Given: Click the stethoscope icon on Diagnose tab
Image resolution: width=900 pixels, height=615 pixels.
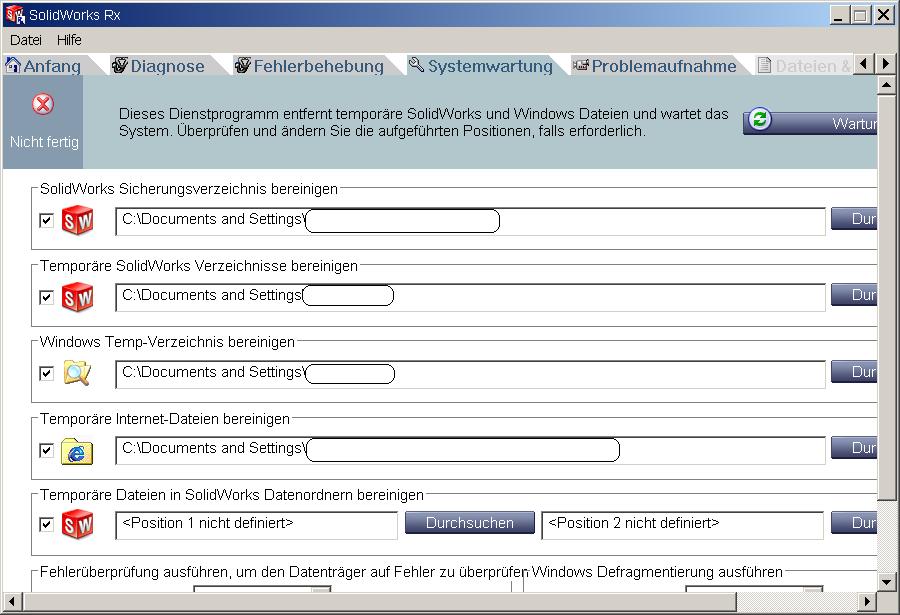Looking at the screenshot, I should point(119,65).
